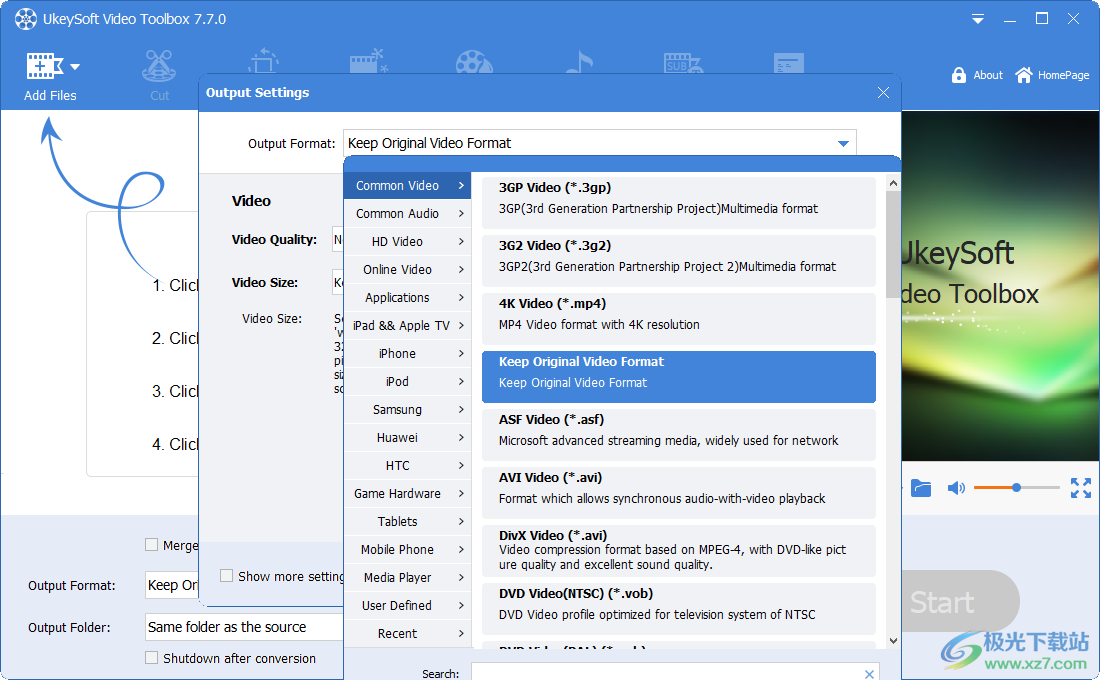Screen dimensions: 1100x680
Task: Choose 3GP Video (*.3gp) format
Action: pos(678,202)
